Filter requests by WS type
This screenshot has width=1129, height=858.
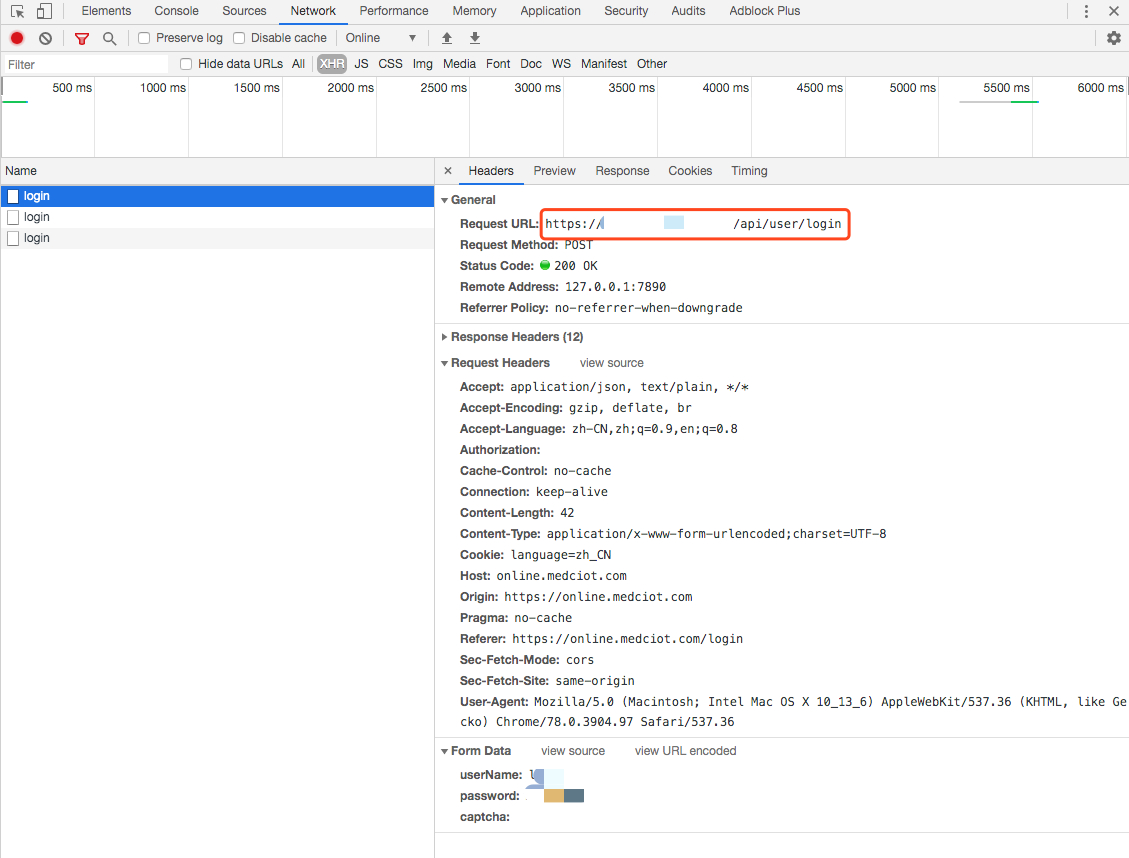[x=561, y=64]
